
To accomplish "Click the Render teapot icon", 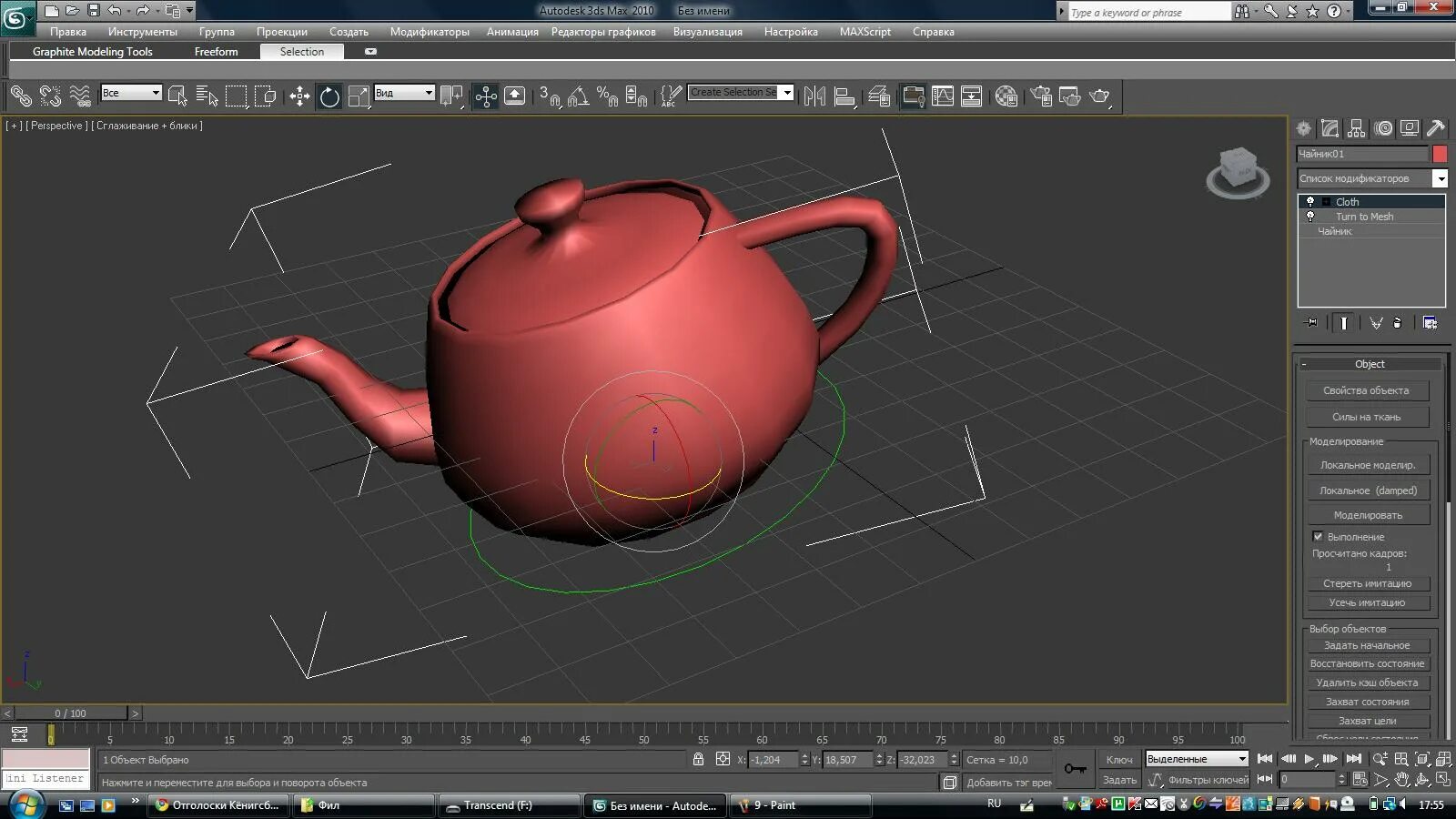I will (x=1099, y=96).
